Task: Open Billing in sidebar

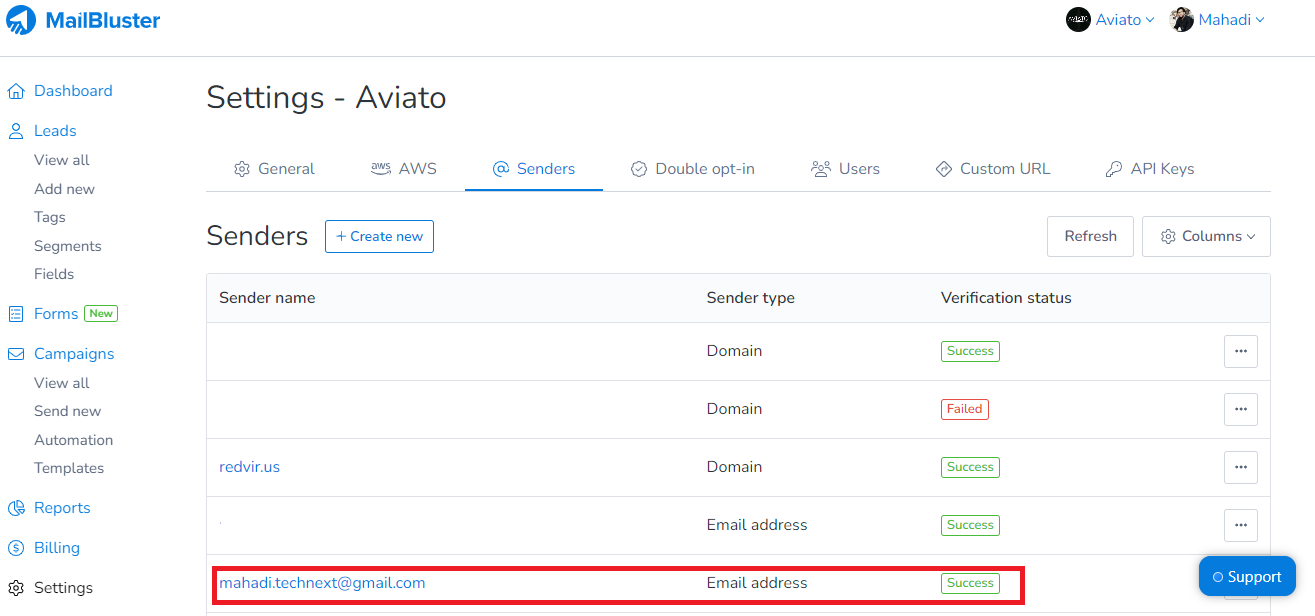Action: point(57,548)
